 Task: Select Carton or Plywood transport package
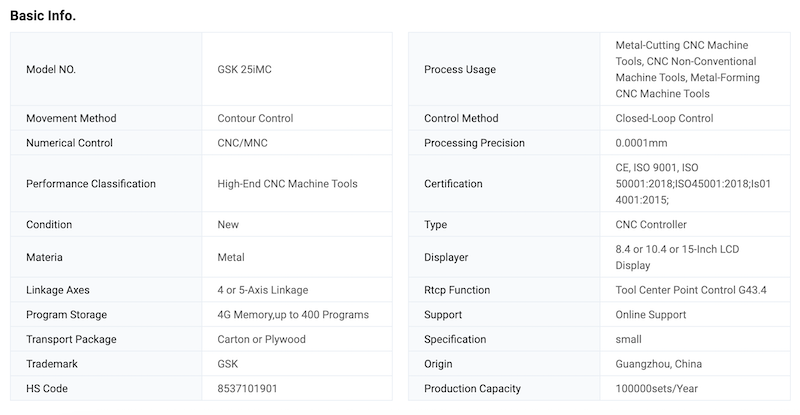click(261, 339)
